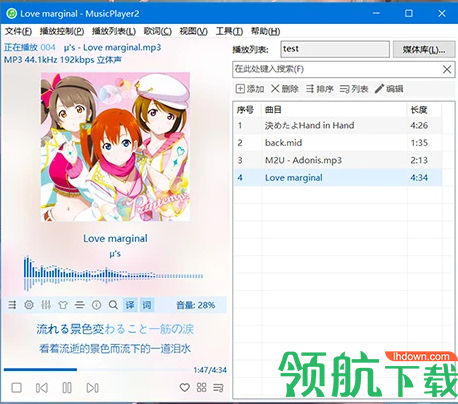Click the Chinese translated lyric line
This screenshot has height=404, width=458.
pyautogui.click(x=115, y=349)
